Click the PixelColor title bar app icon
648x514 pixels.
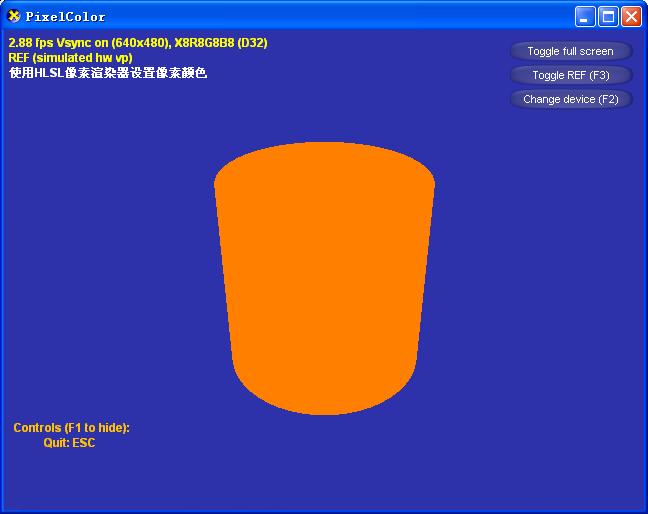click(14, 16)
